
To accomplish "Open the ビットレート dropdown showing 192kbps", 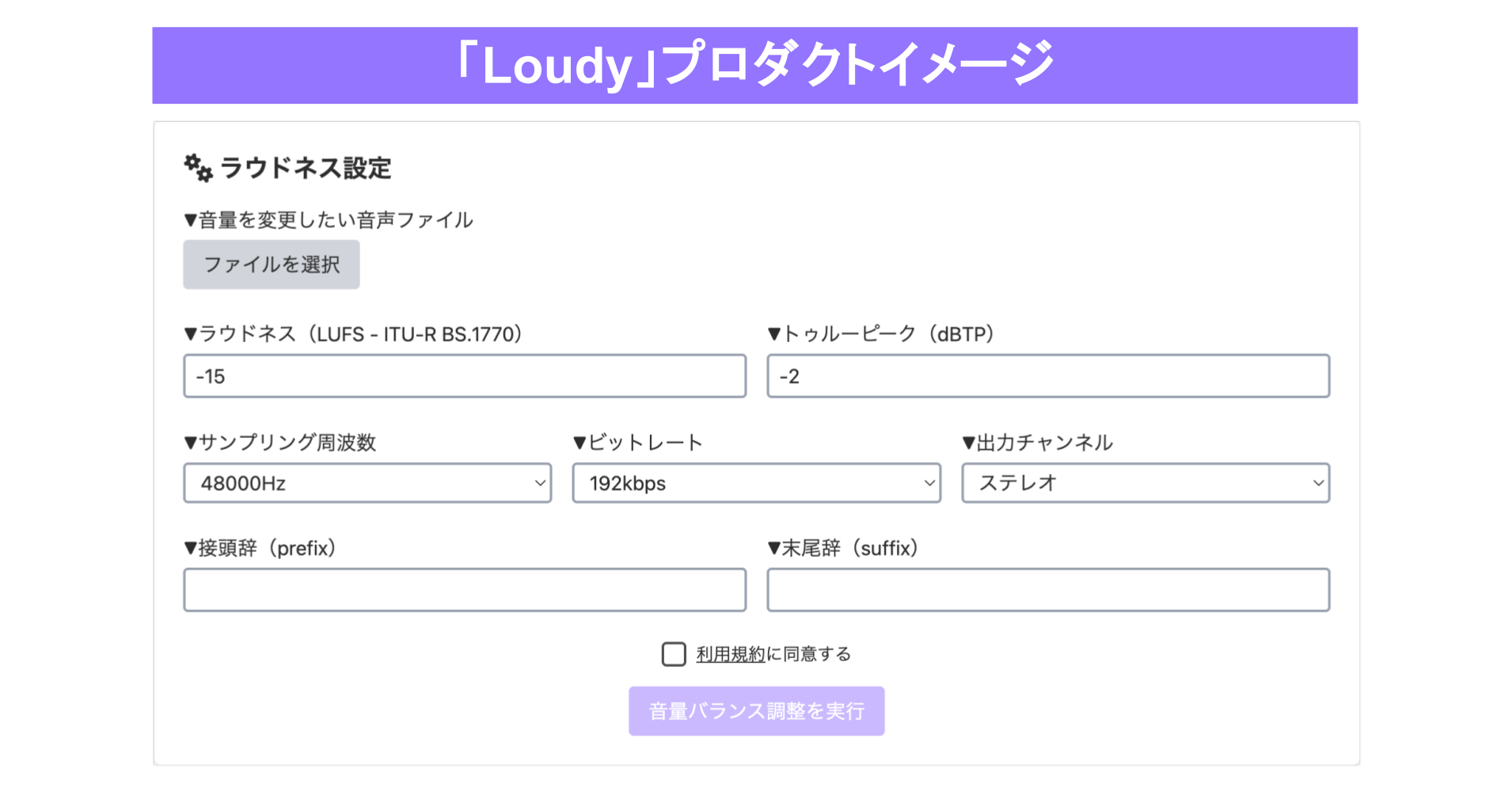I will [755, 483].
